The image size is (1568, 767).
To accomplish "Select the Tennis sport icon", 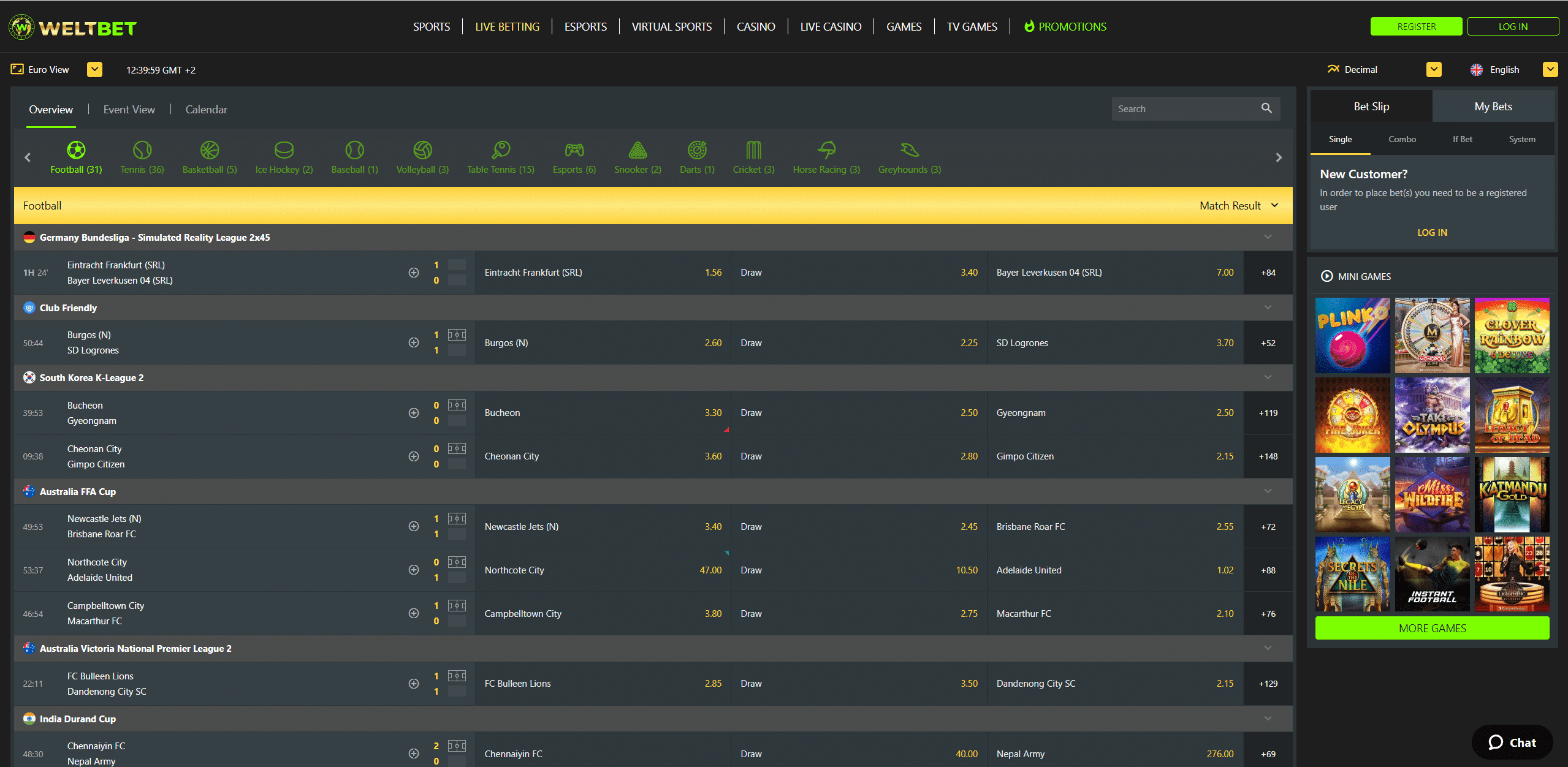I will (x=142, y=151).
